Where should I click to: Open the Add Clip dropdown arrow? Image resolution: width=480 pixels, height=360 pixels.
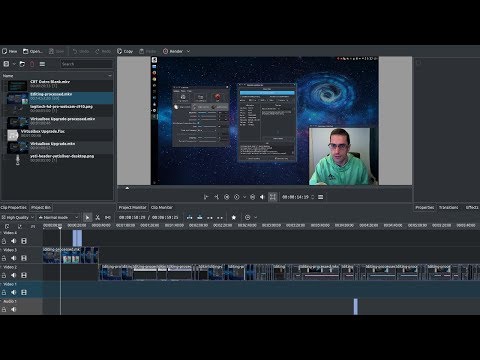click(14, 64)
